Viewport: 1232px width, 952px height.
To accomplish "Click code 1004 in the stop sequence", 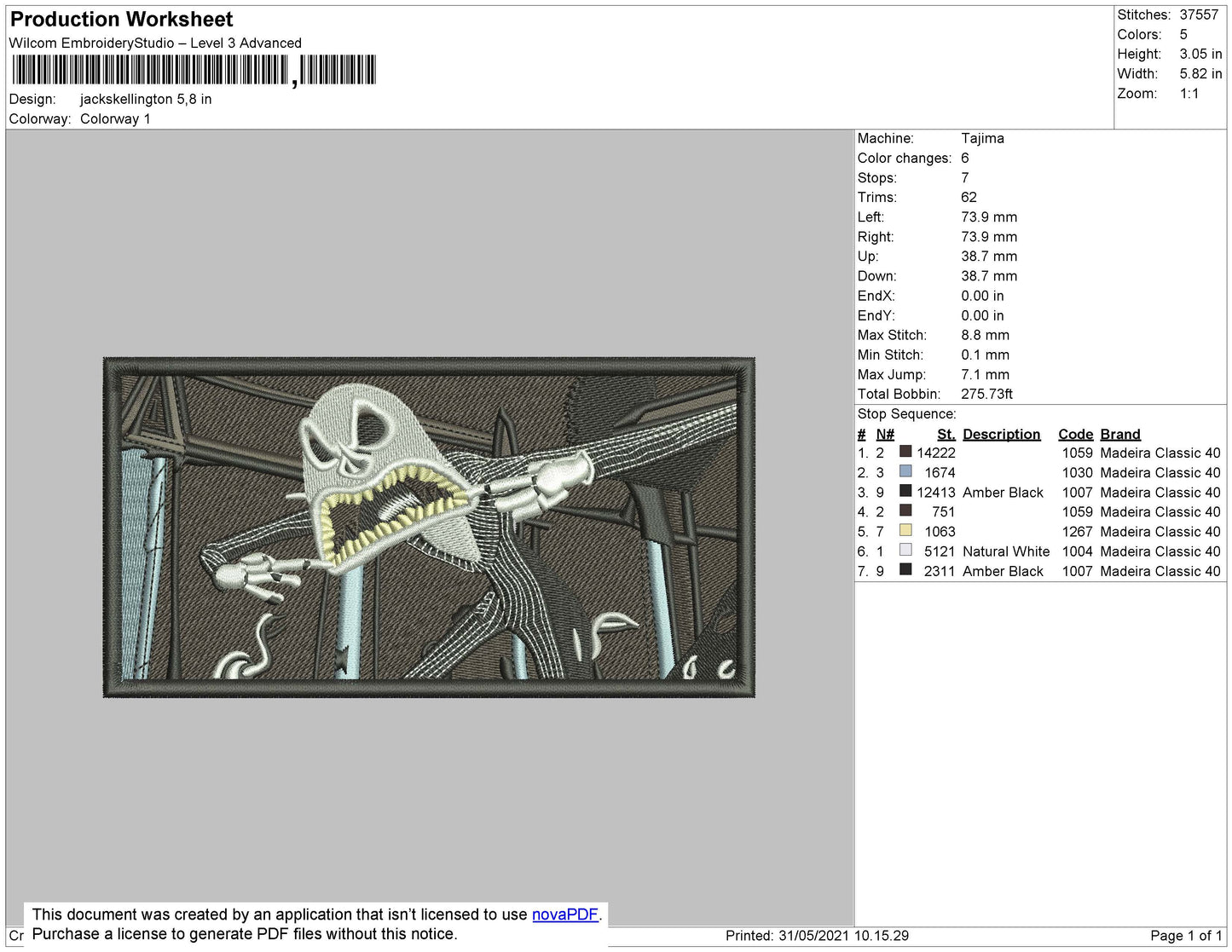I will [x=1077, y=552].
